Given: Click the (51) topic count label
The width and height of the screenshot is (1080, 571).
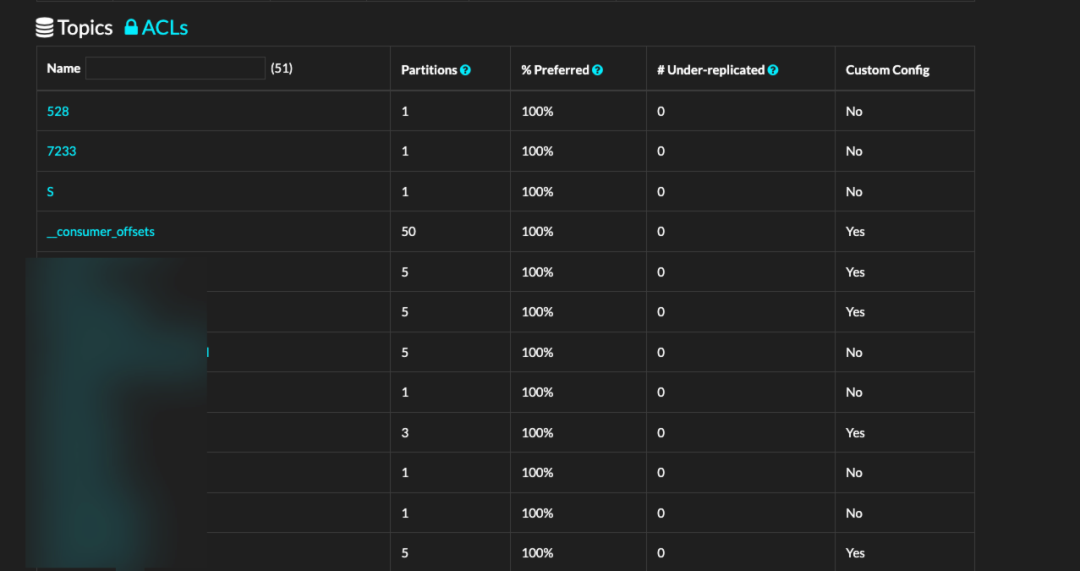Looking at the screenshot, I should tap(281, 69).
